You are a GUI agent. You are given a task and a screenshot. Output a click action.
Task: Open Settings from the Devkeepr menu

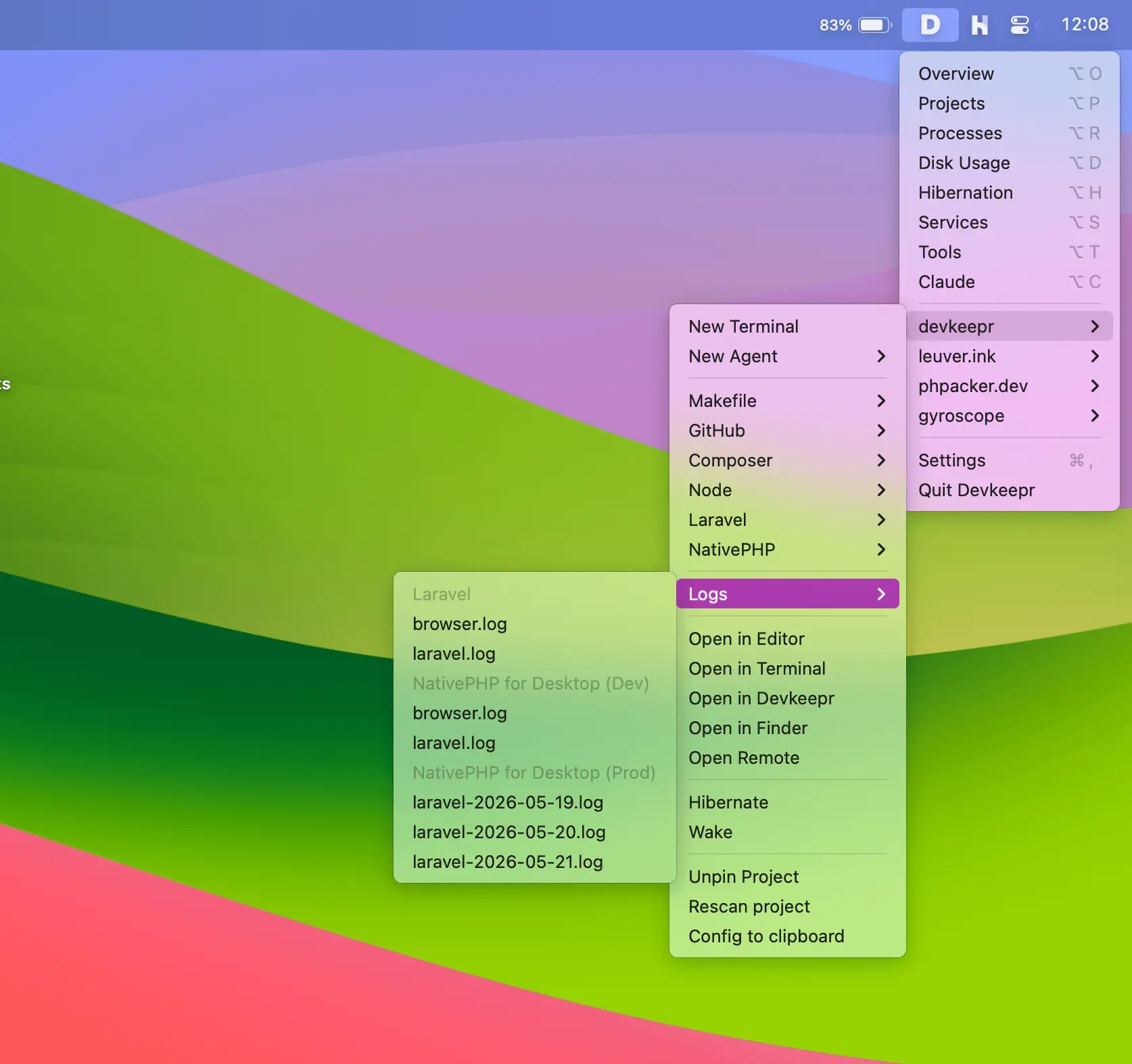click(1010, 460)
